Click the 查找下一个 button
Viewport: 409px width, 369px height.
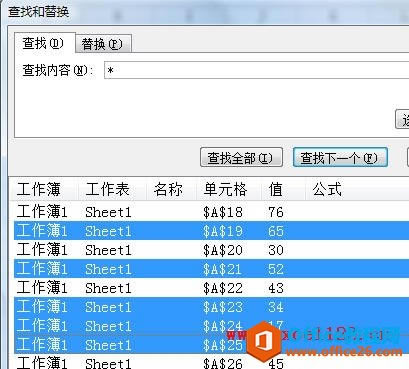click(340, 157)
